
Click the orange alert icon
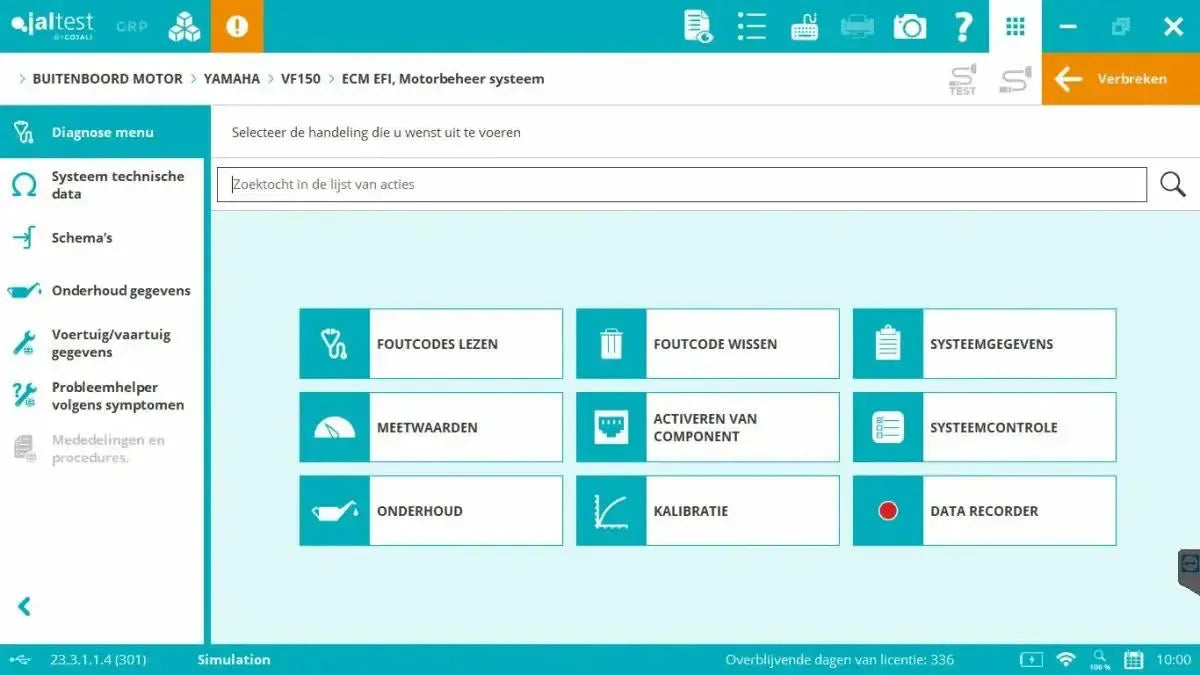[x=237, y=26]
